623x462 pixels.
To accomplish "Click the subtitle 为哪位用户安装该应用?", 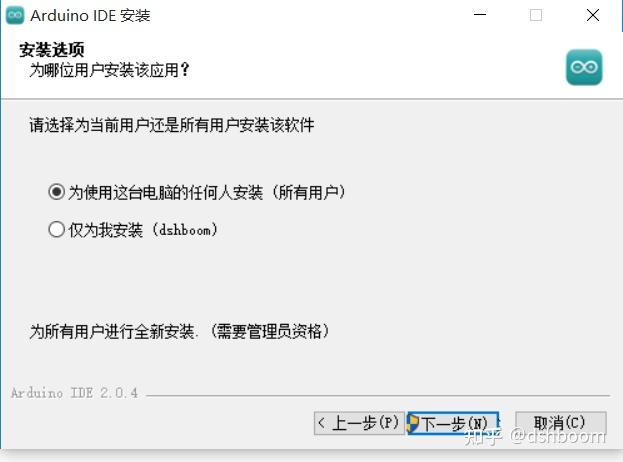I will (x=110, y=70).
